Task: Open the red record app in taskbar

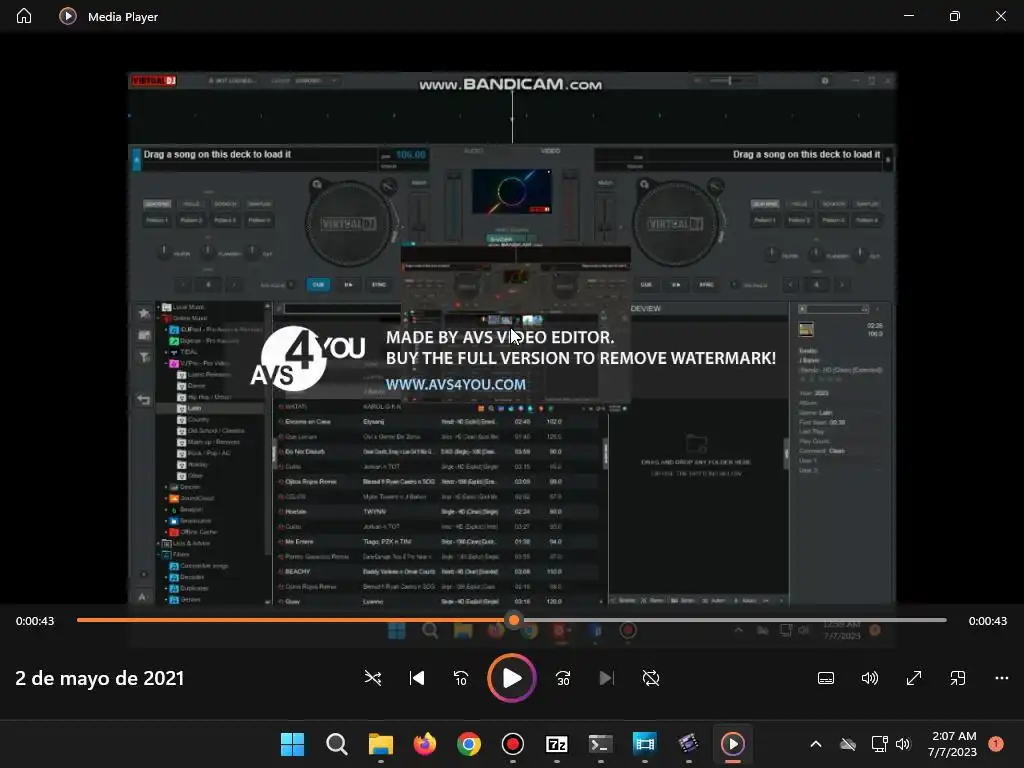Action: (513, 744)
